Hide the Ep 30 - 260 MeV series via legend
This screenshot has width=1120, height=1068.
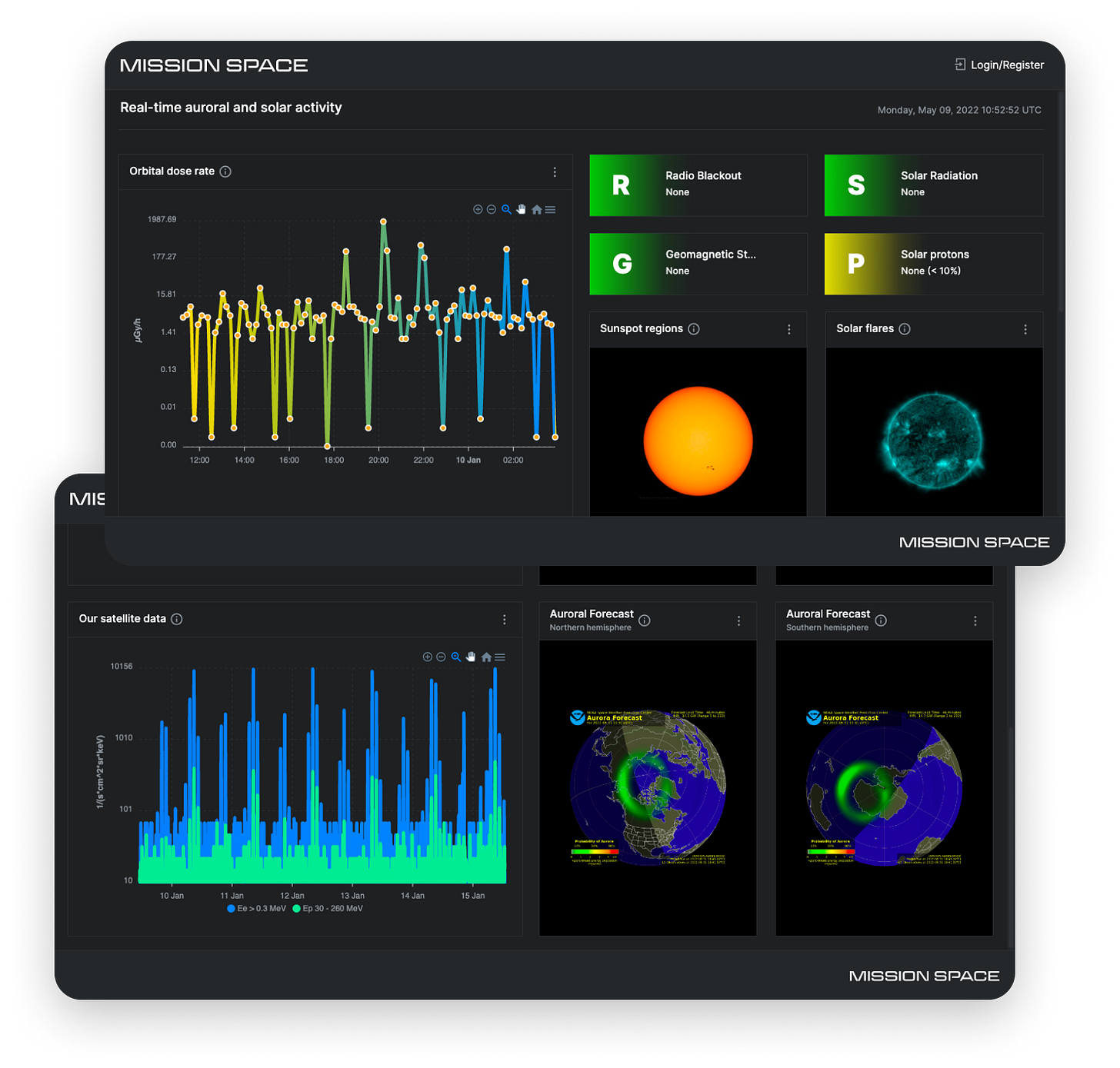[x=326, y=908]
